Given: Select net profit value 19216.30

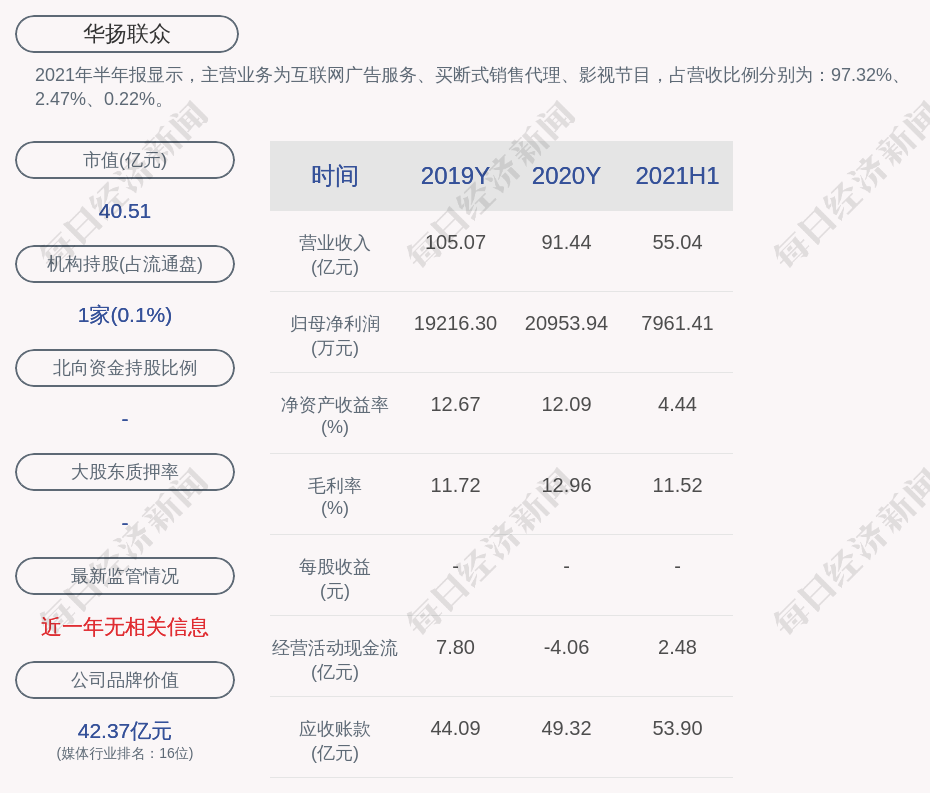Looking at the screenshot, I should 456,323.
